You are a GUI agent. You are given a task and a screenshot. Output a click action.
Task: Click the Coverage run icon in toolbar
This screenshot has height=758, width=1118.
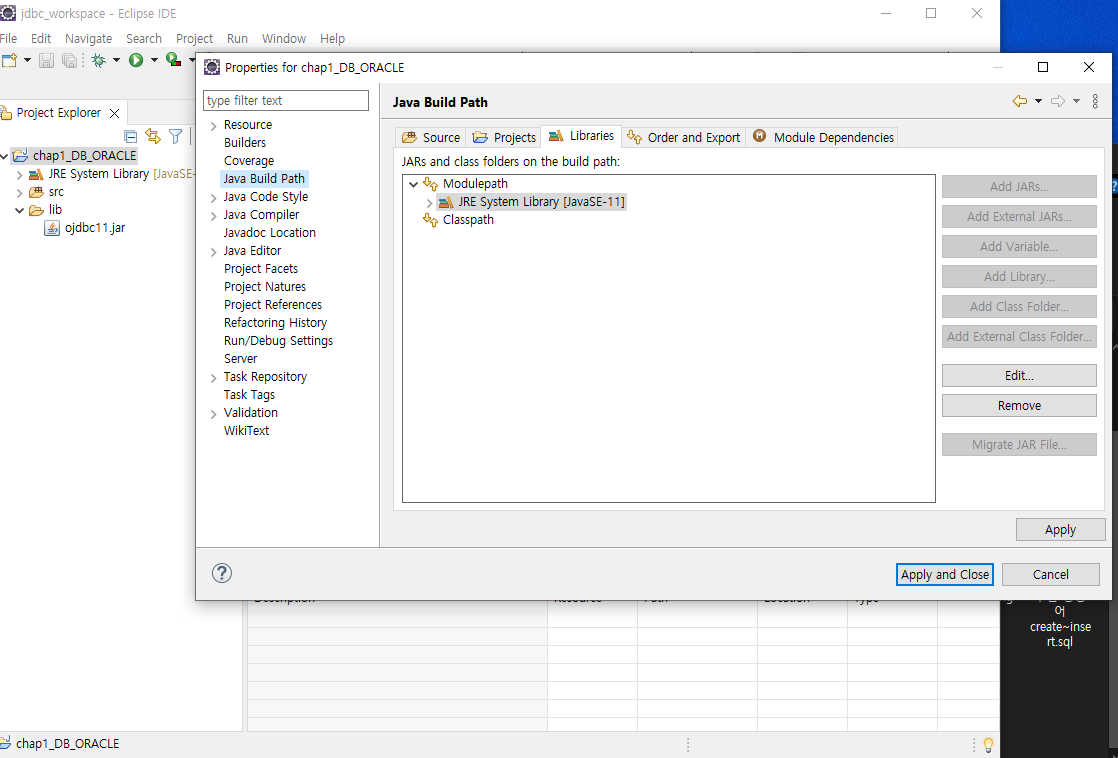(x=173, y=60)
